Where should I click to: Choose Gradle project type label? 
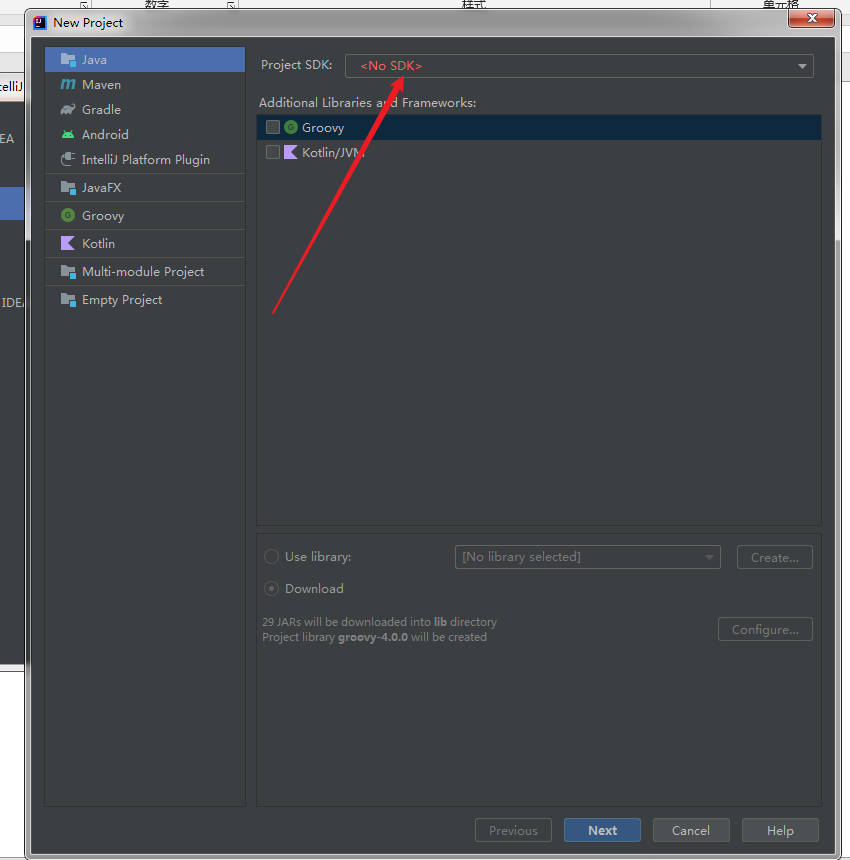click(x=101, y=110)
